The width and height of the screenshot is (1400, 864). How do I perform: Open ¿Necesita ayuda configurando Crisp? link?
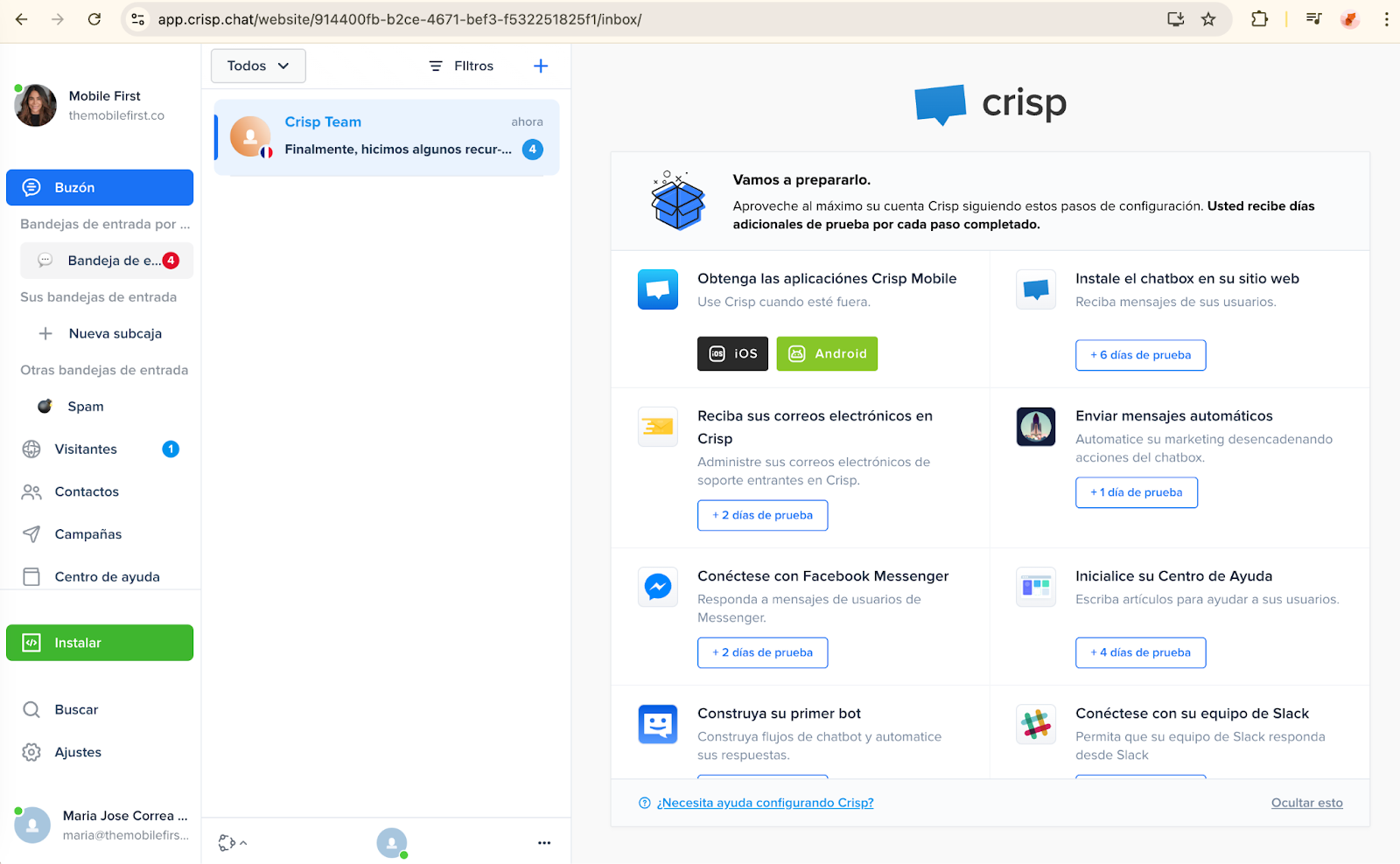tap(765, 803)
